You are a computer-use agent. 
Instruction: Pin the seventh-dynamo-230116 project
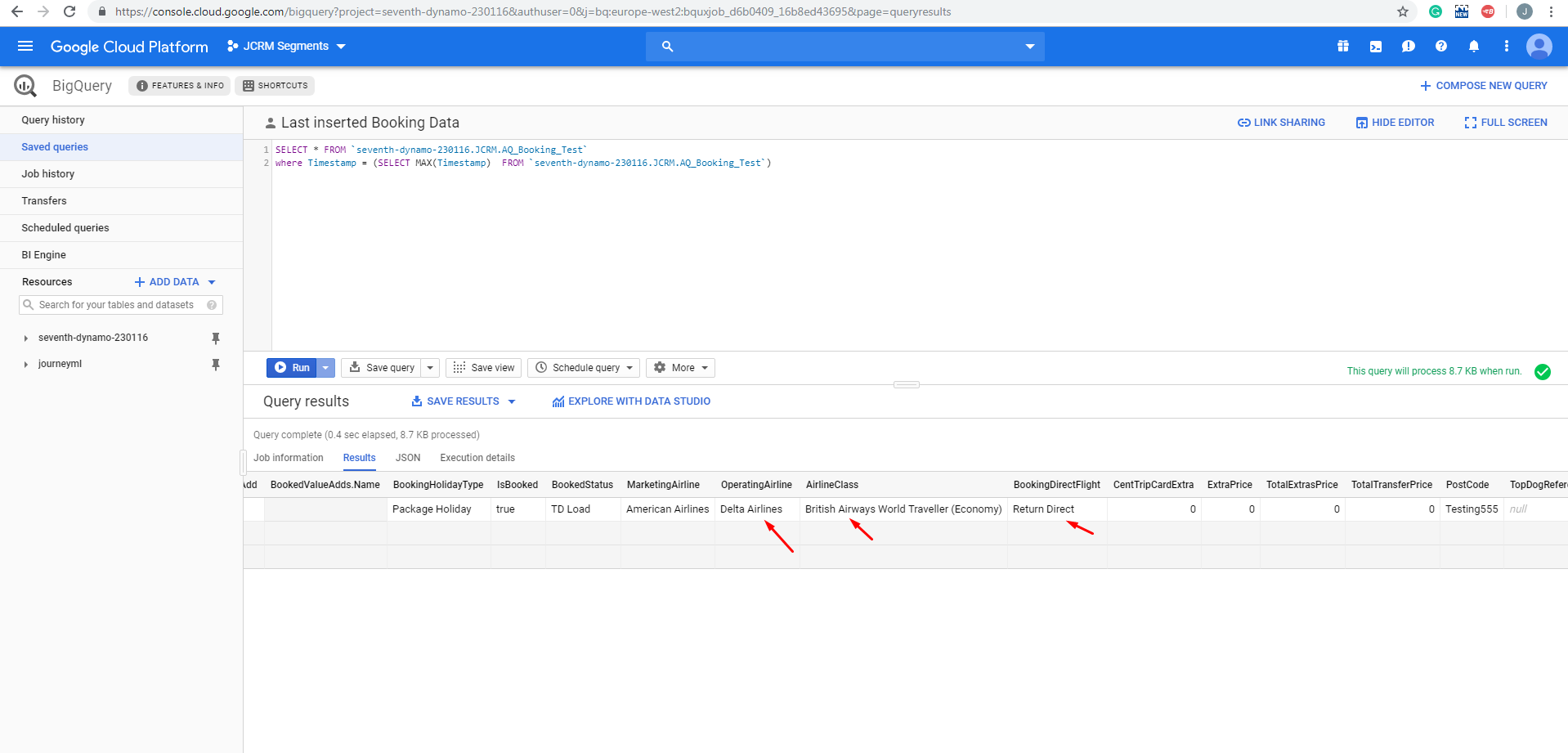(x=216, y=338)
